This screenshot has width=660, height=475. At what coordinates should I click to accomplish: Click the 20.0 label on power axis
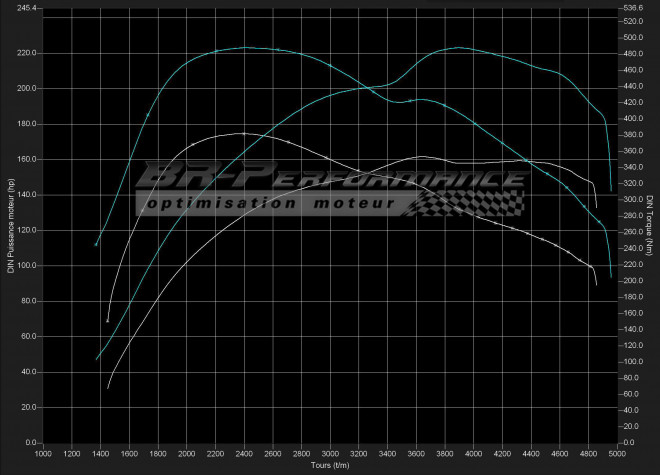click(x=28, y=408)
